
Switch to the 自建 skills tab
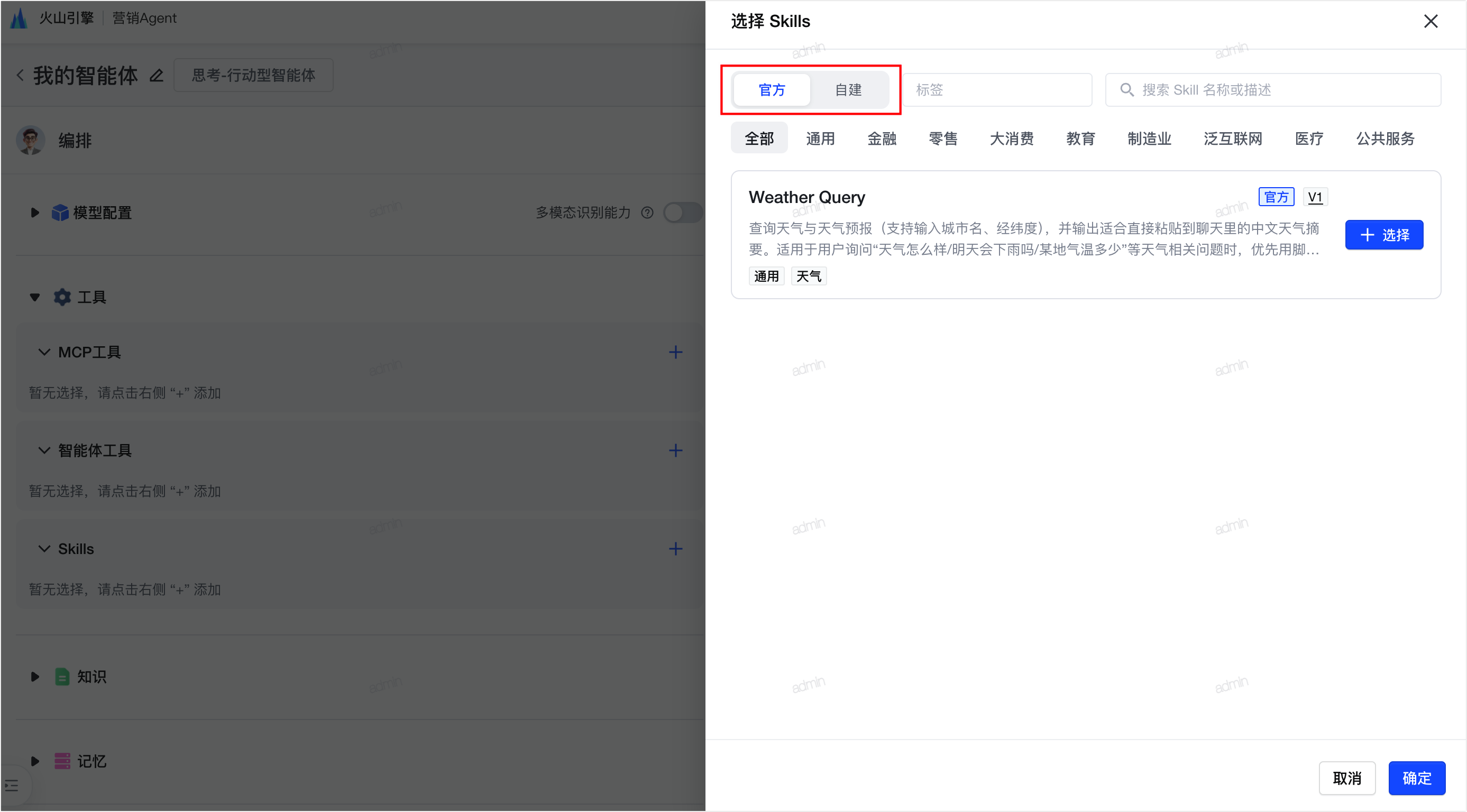pos(848,90)
